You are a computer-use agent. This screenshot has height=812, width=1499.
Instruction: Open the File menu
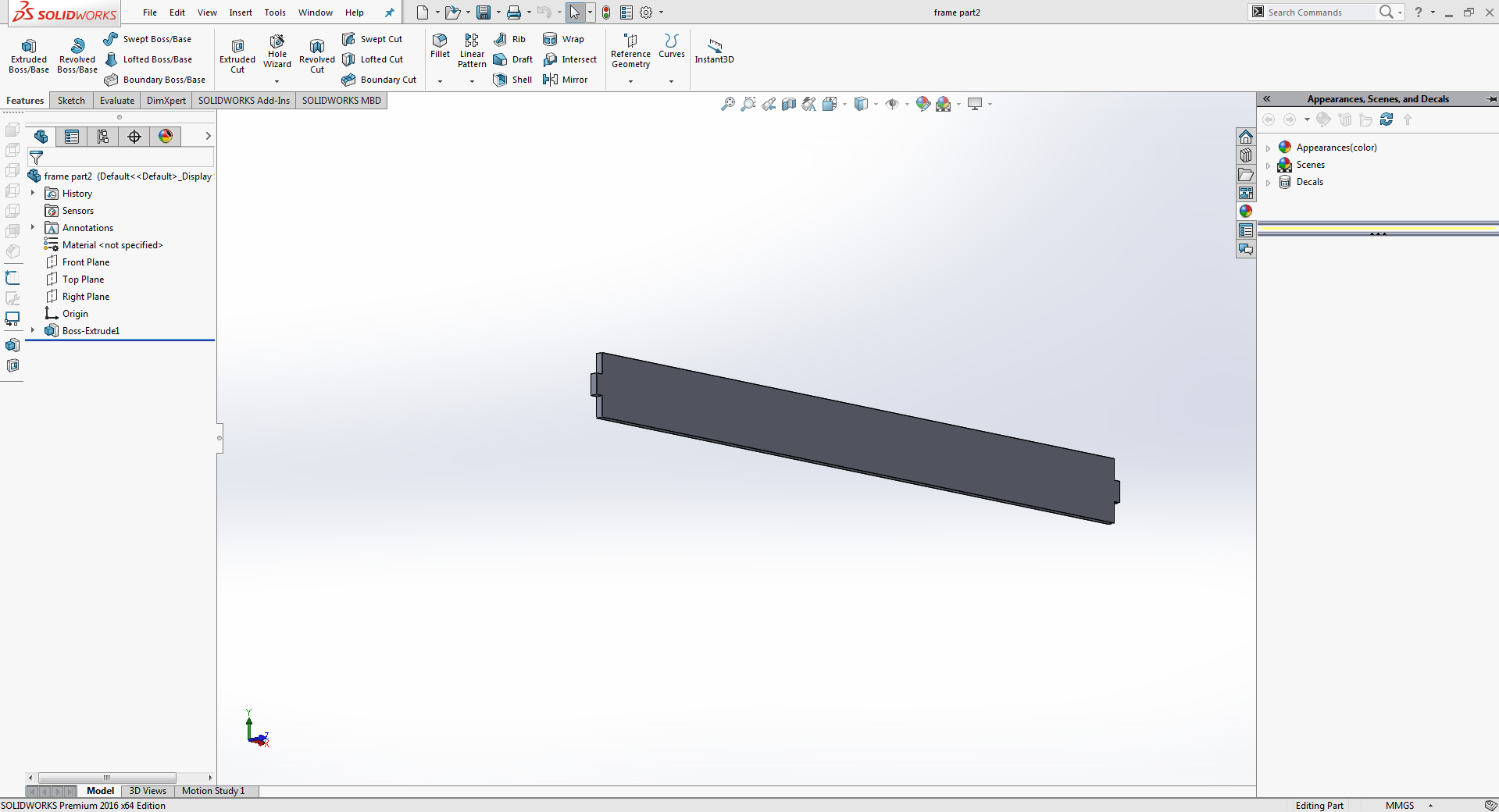(x=150, y=12)
